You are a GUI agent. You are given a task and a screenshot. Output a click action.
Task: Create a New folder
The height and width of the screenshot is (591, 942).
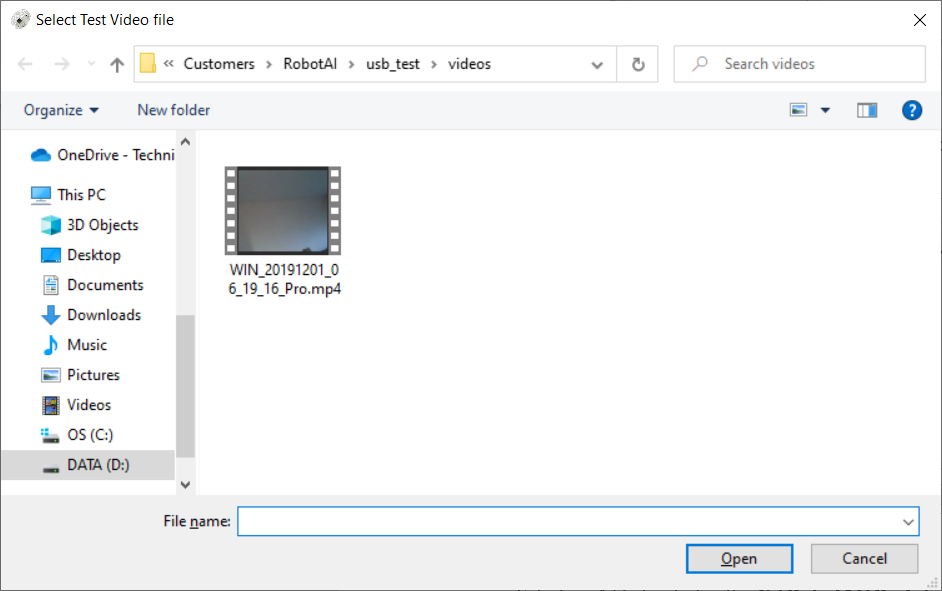[174, 110]
